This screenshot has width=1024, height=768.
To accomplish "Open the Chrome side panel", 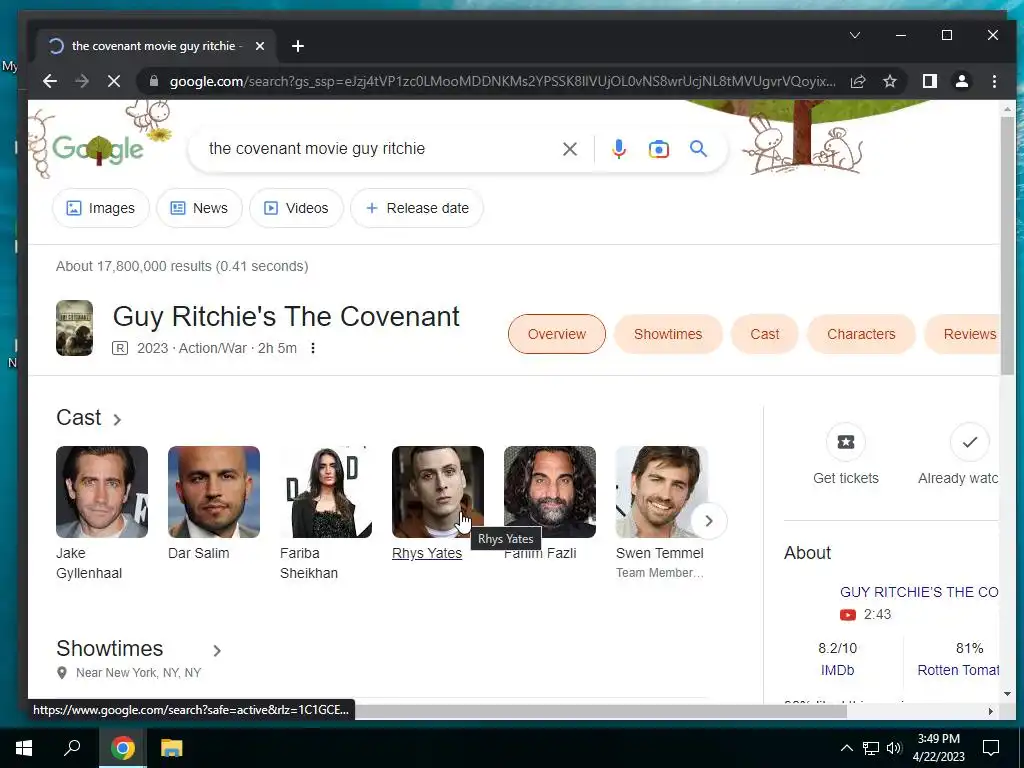I will [x=930, y=81].
